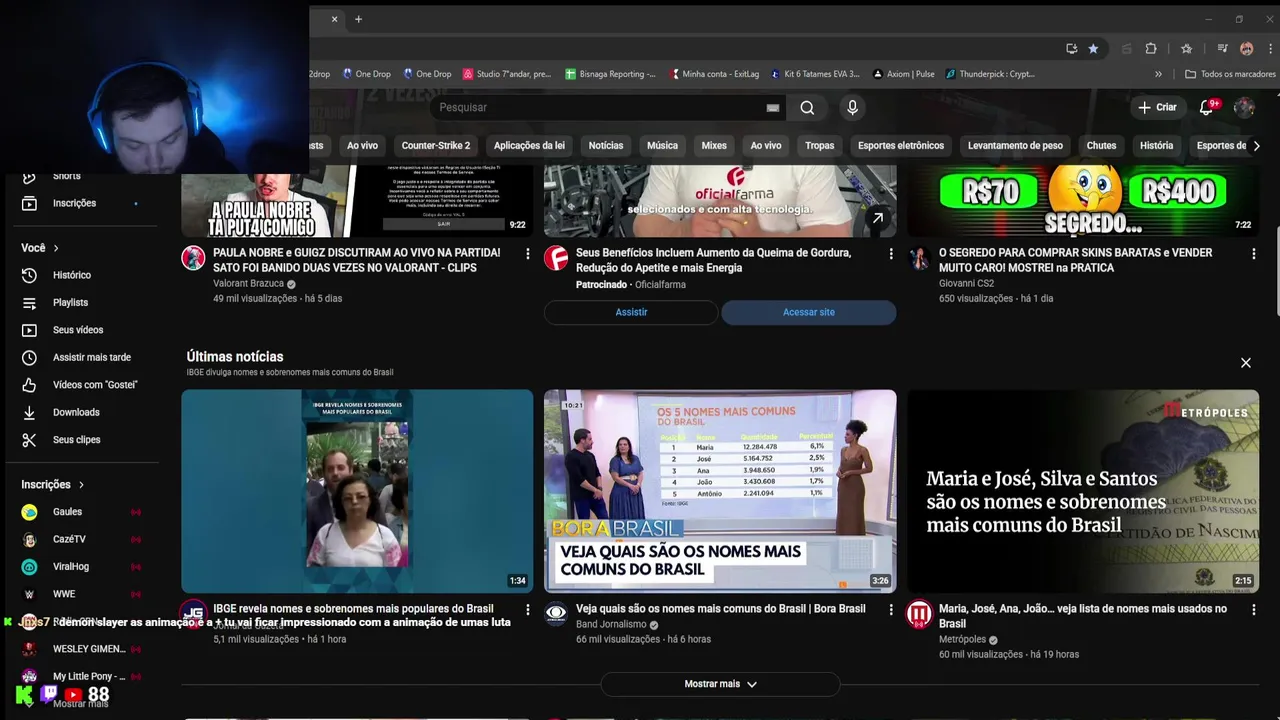Open the Axiom | Pulse bookmark
Image resolution: width=1280 pixels, height=720 pixels.
pos(904,74)
